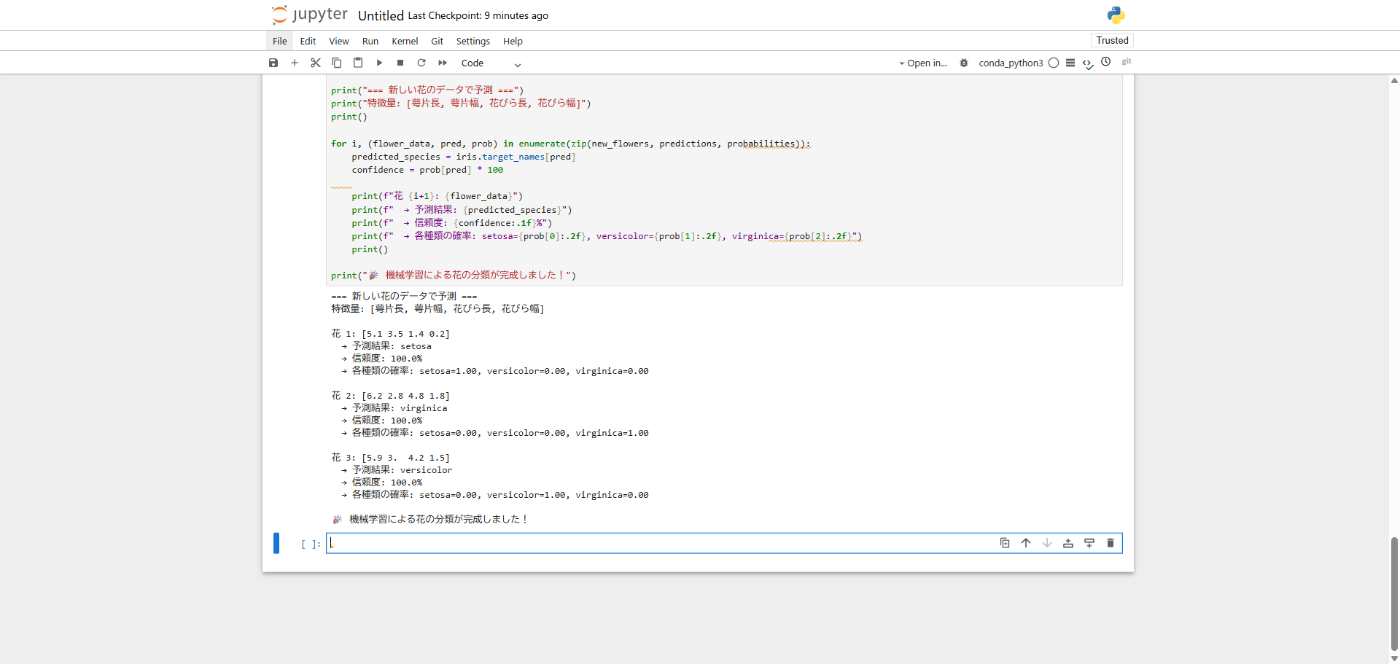This screenshot has height=664, width=1400.
Task: Click the blue cell collapser bar
Action: 276,543
